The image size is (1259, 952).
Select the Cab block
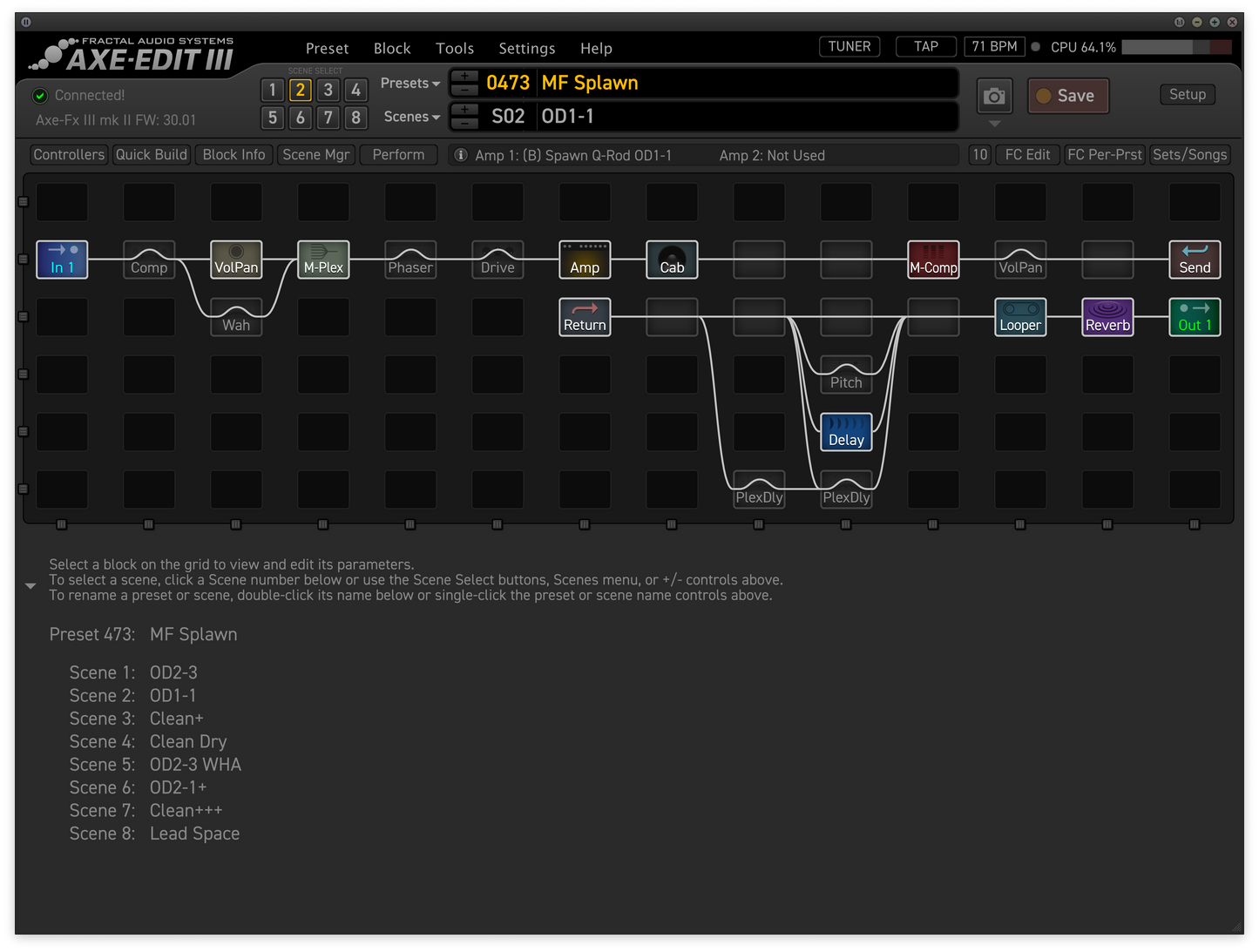coord(671,259)
